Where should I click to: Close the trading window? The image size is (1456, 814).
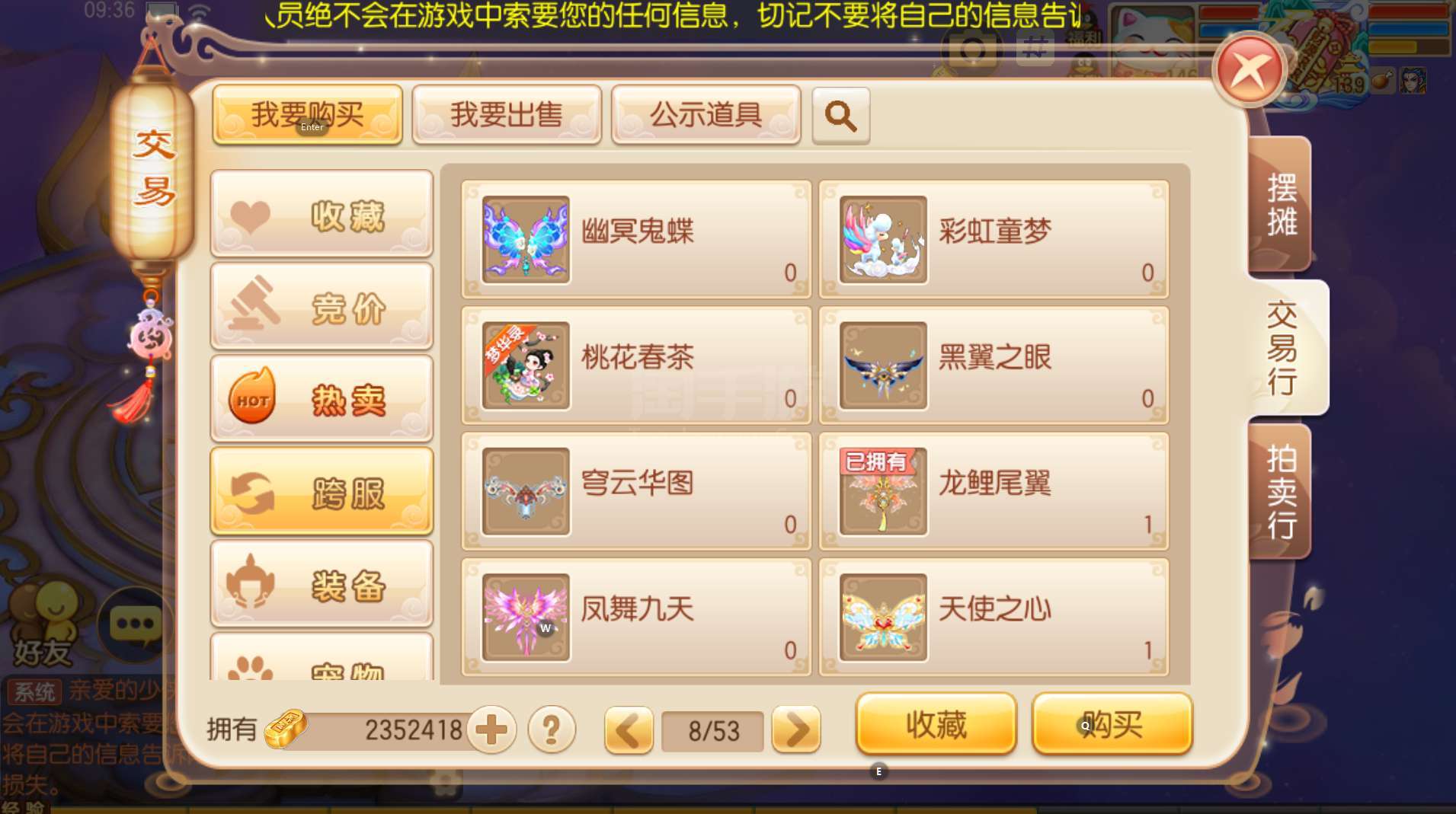(1249, 70)
